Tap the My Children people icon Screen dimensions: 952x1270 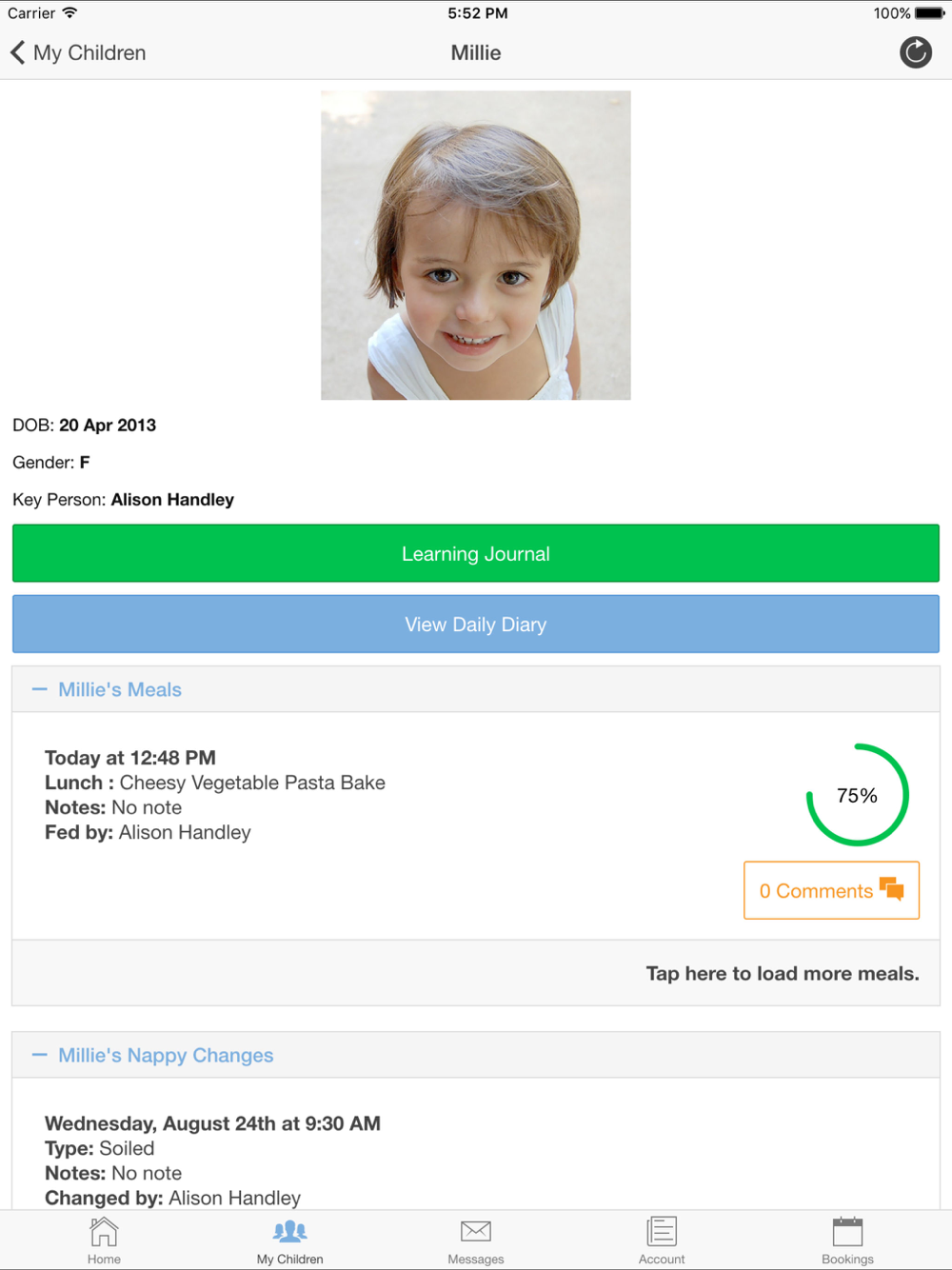pyautogui.click(x=290, y=1232)
